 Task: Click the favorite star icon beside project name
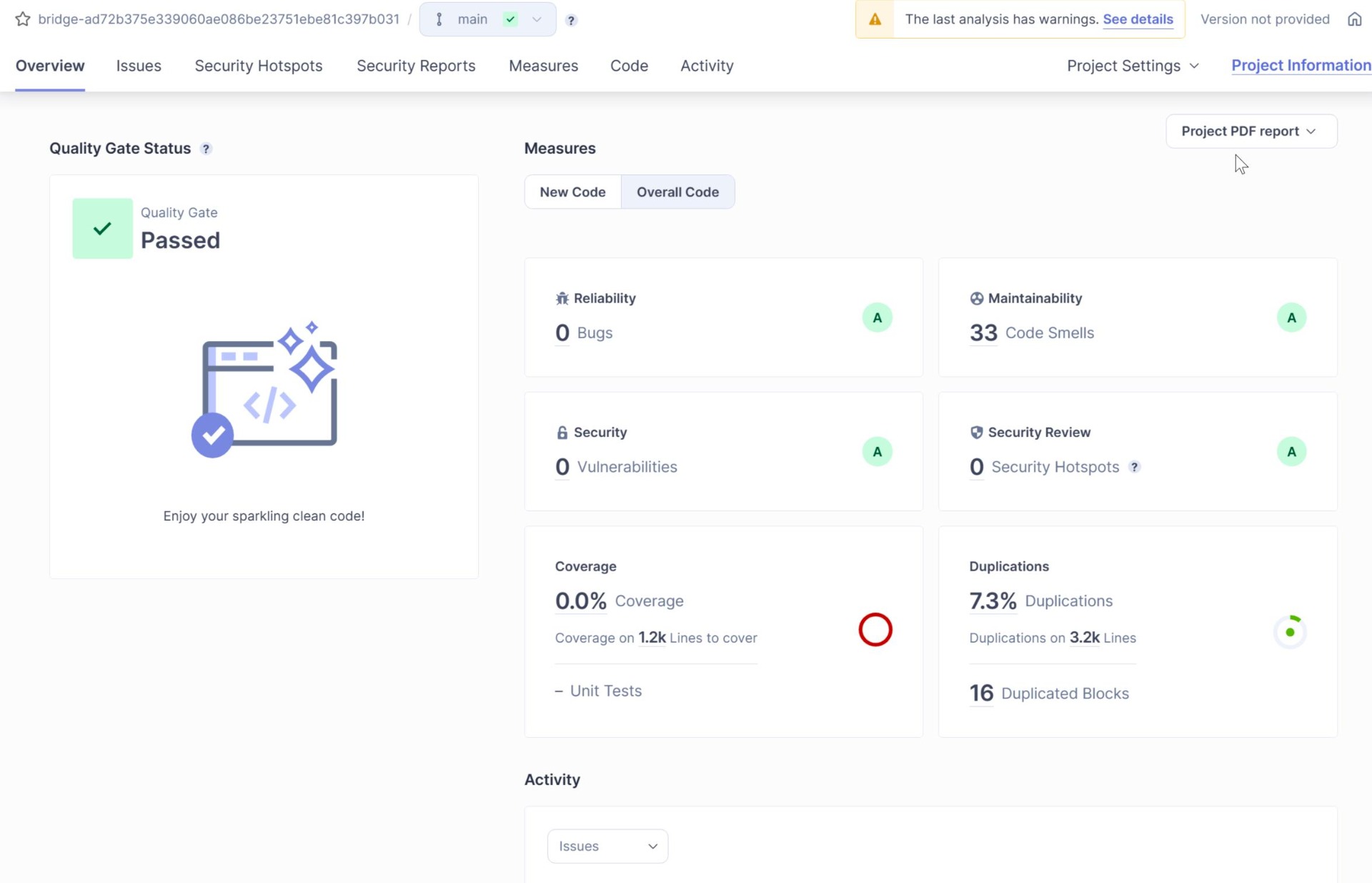[23, 19]
